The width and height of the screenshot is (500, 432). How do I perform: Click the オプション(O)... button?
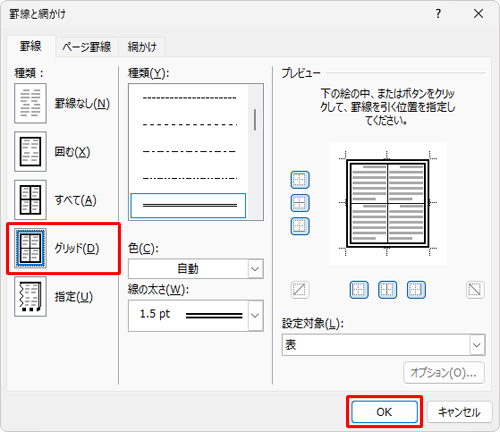[x=444, y=373]
